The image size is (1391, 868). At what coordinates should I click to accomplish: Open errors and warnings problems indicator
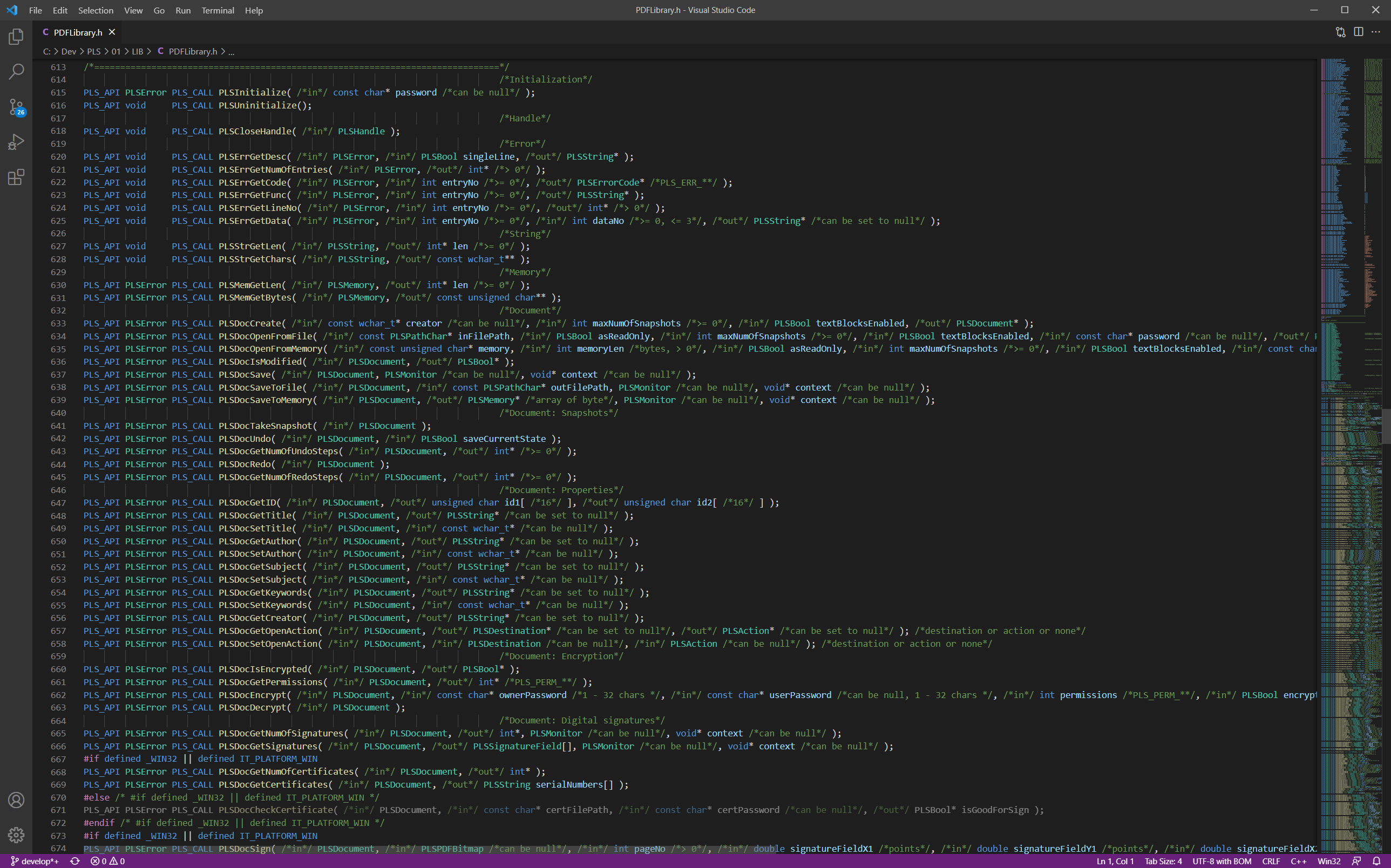click(107, 861)
